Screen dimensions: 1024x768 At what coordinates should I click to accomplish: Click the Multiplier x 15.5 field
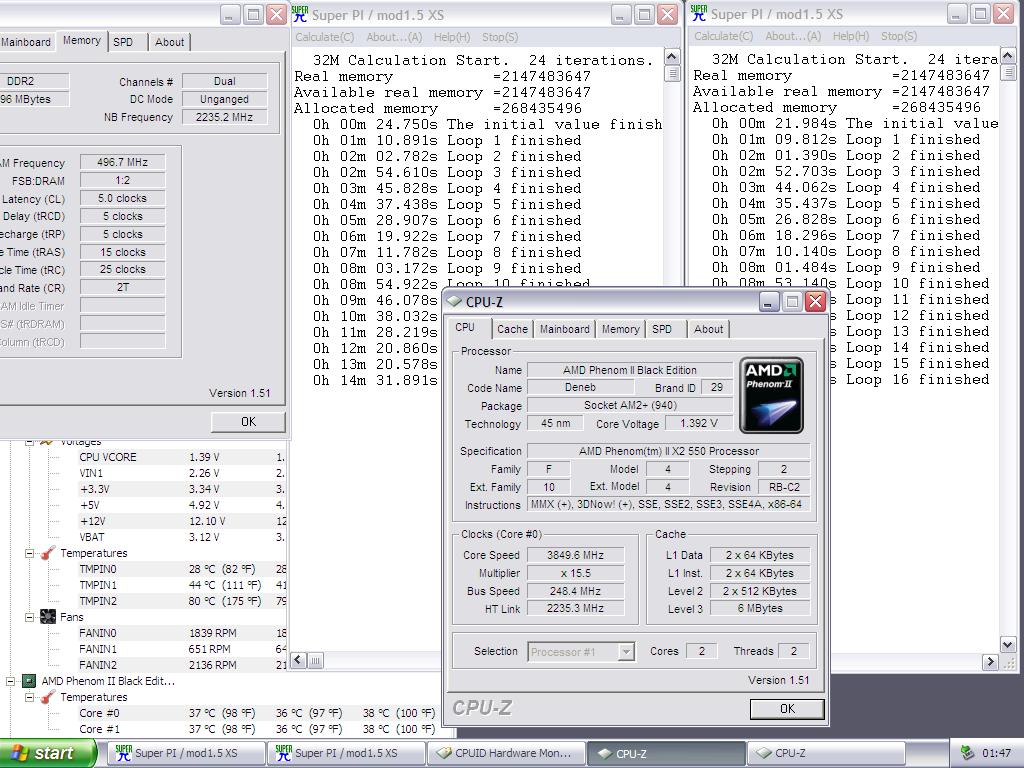[x=575, y=573]
